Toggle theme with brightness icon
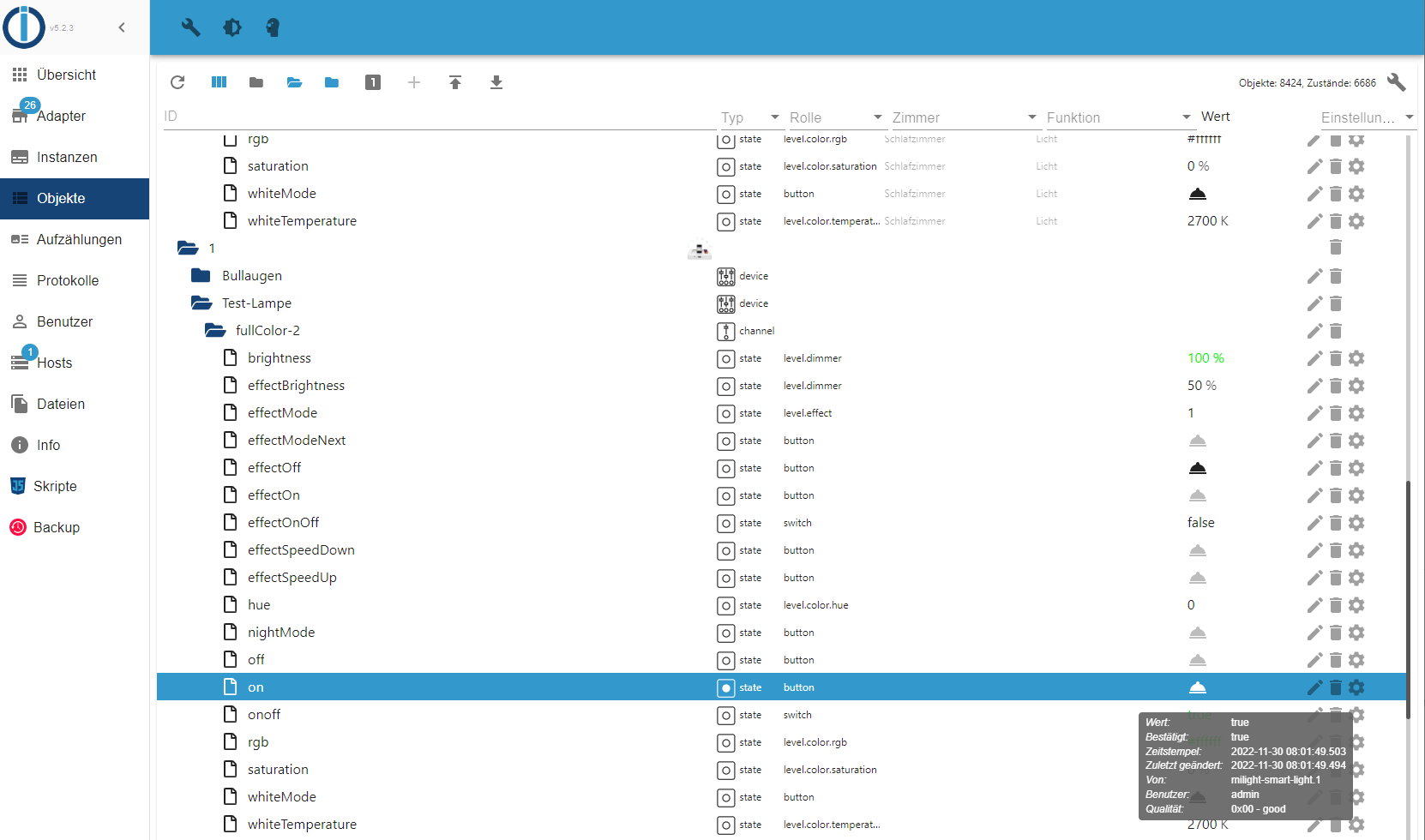The image size is (1425, 840). [x=232, y=27]
